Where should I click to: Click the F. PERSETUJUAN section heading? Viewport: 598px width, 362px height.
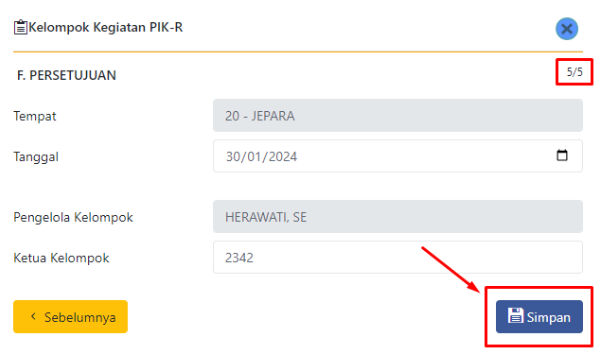(66, 75)
